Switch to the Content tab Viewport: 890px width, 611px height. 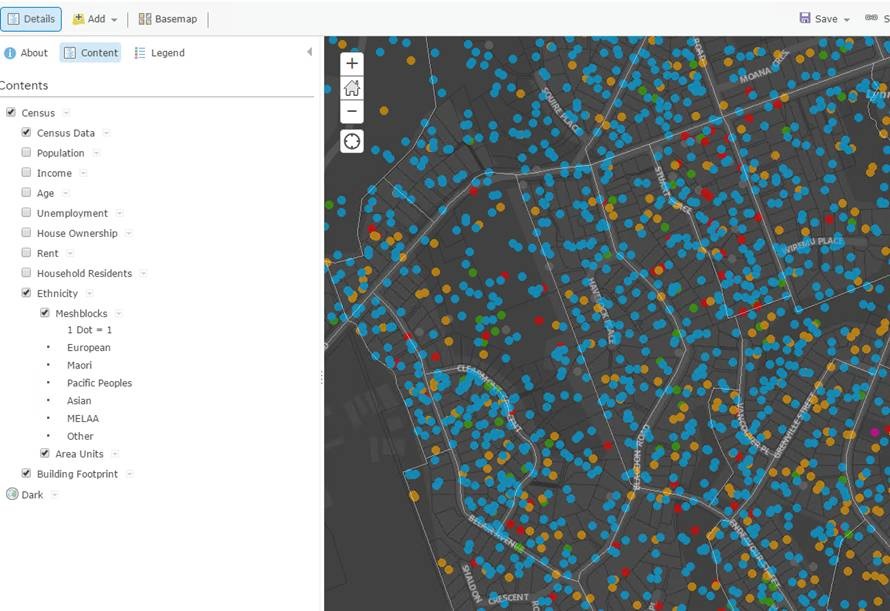(x=90, y=53)
